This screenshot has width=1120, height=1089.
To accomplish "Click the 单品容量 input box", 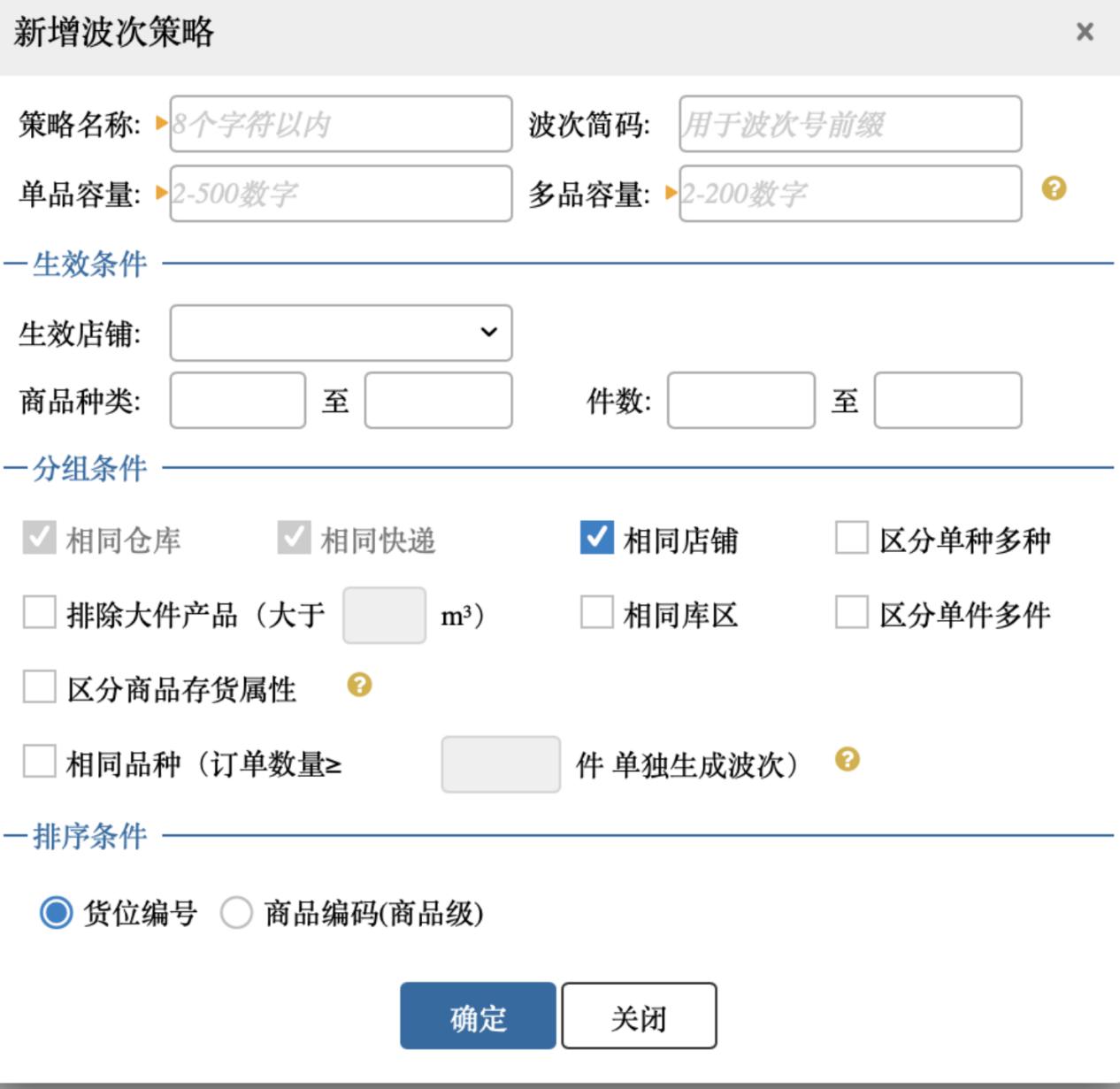I will pos(341,193).
